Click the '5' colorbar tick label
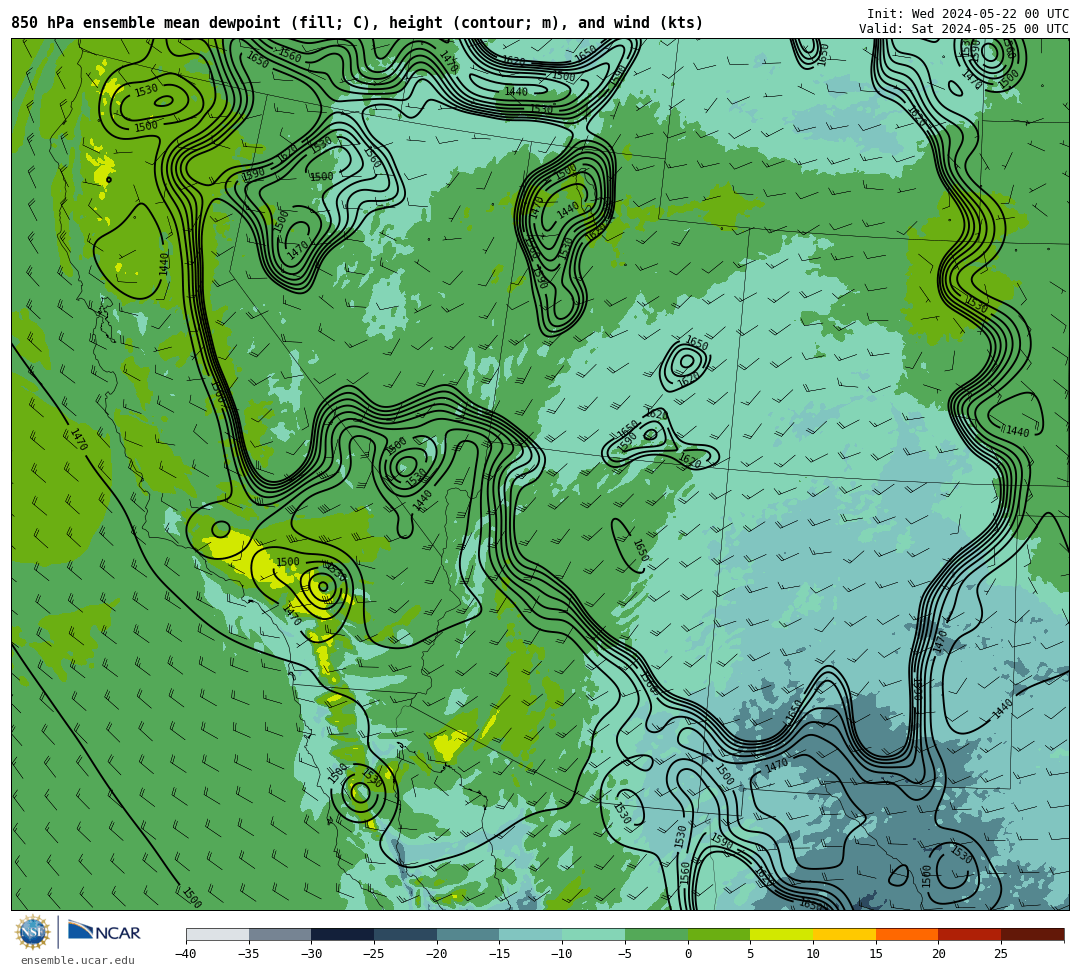Image resolution: width=1080 pixels, height=973 pixels. coord(750,954)
